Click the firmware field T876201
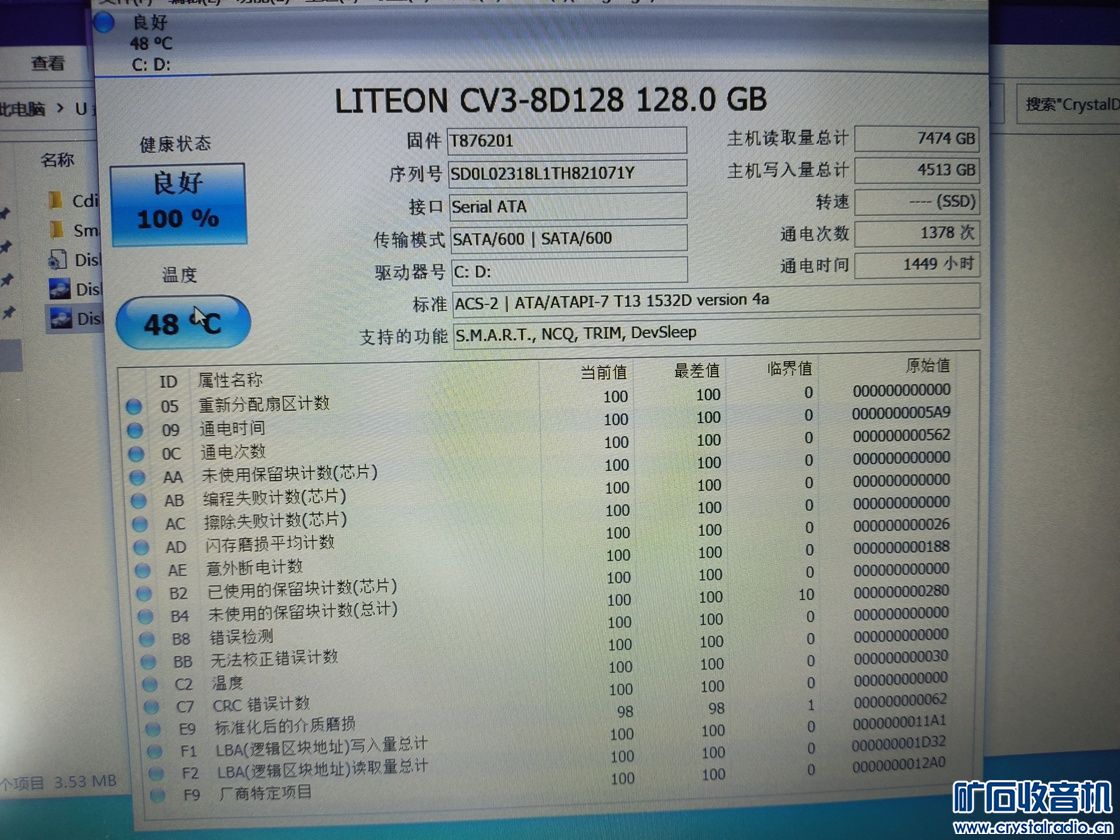 pyautogui.click(x=567, y=140)
